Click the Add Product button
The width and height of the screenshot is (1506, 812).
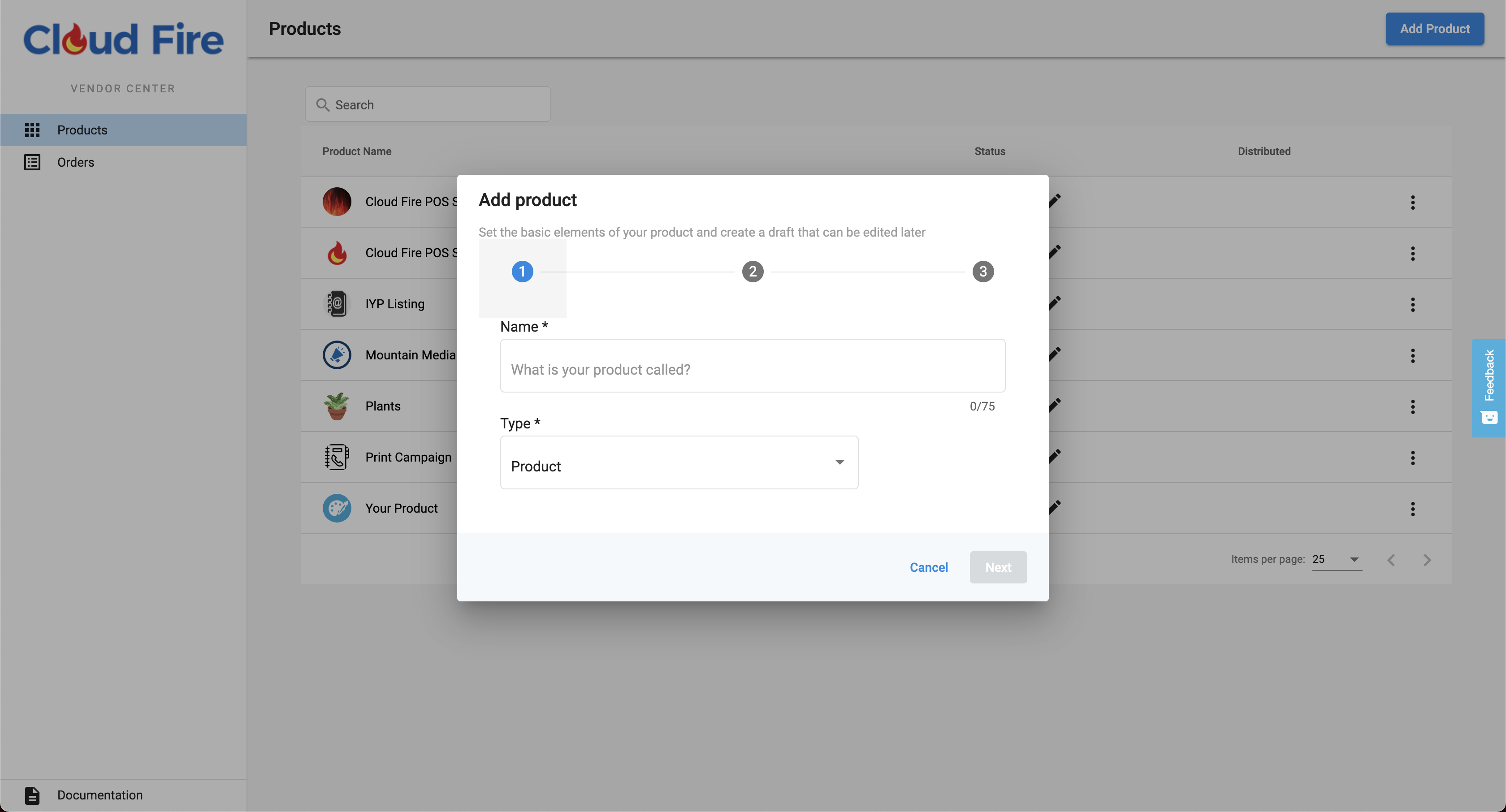pyautogui.click(x=1435, y=29)
